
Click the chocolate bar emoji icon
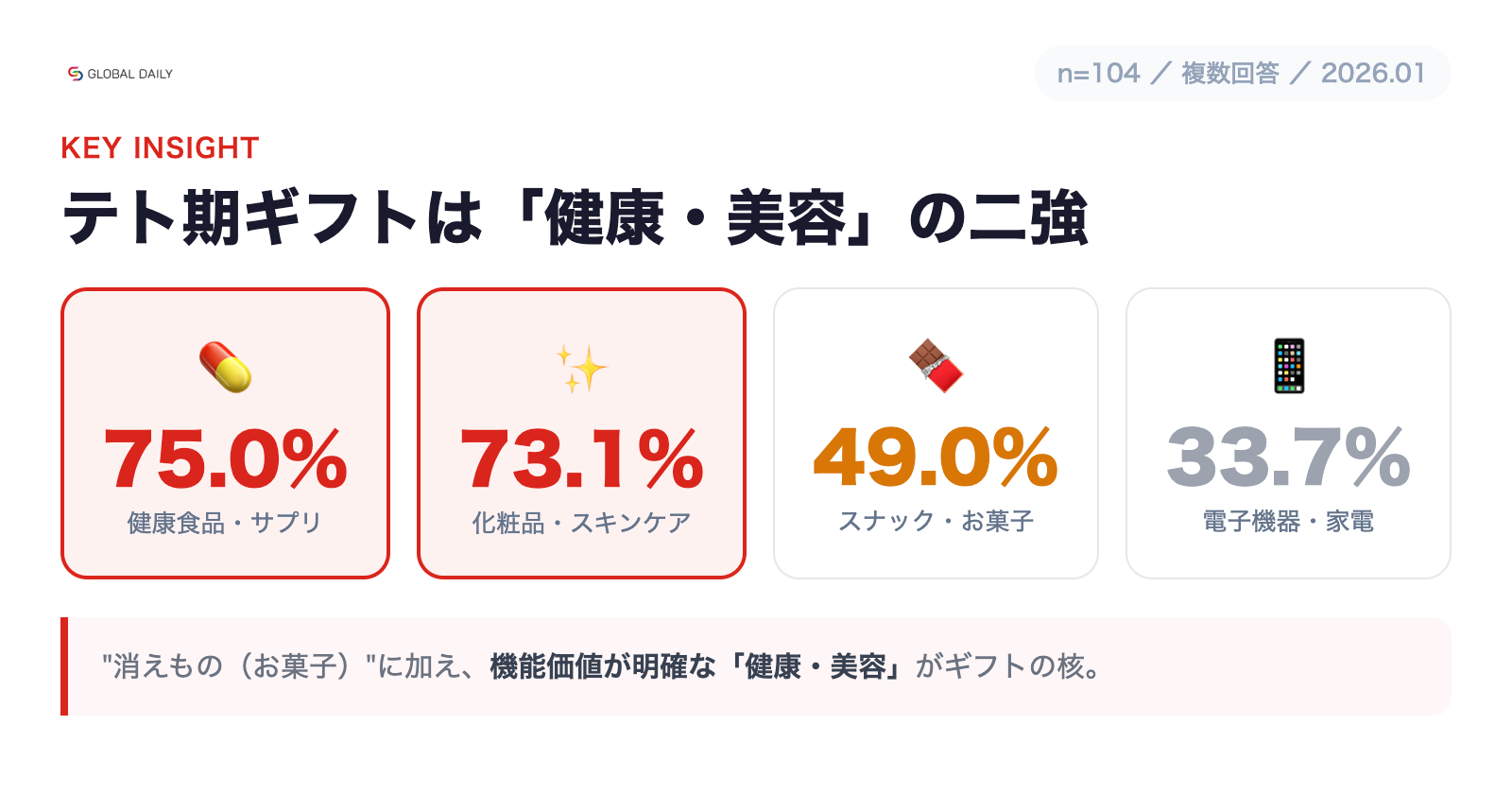[936, 366]
